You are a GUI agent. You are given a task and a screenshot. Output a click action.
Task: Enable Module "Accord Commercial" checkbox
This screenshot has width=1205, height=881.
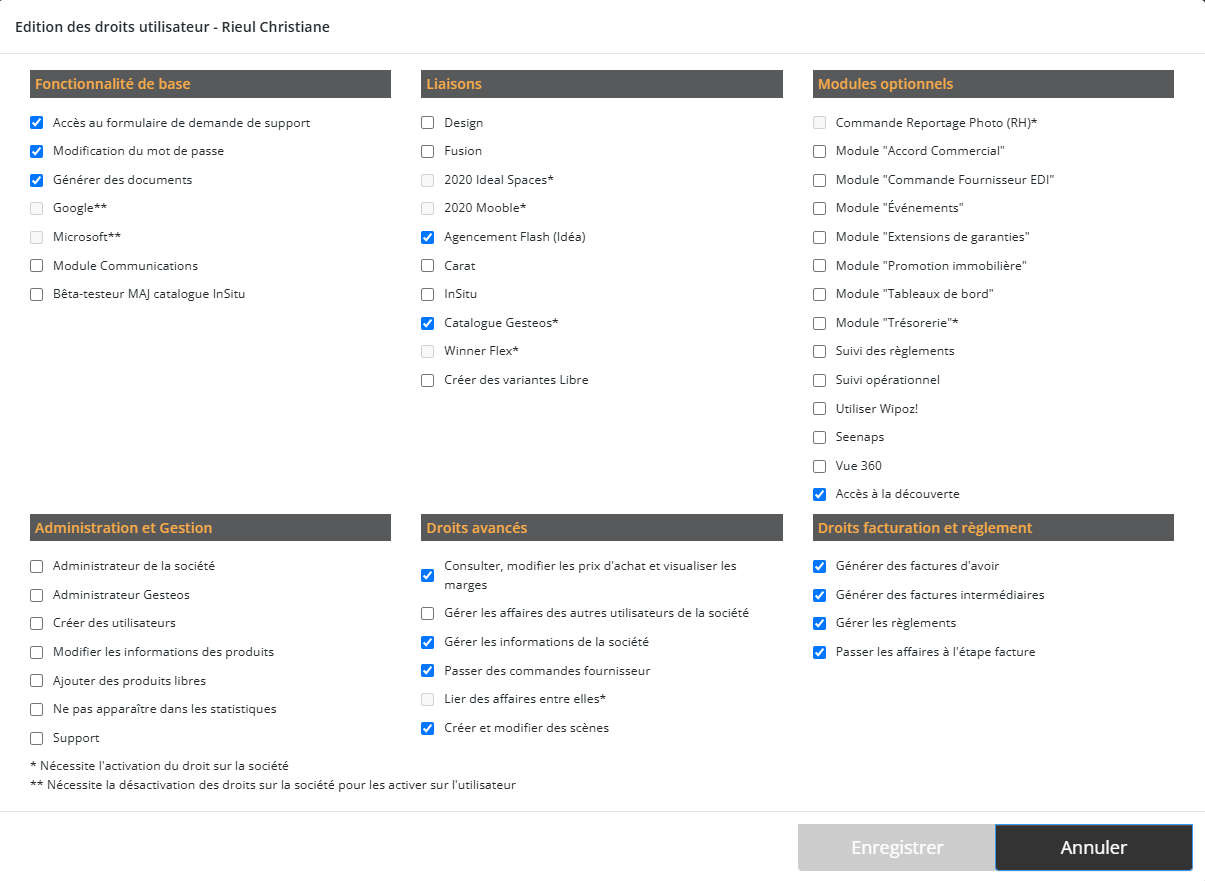tap(820, 152)
